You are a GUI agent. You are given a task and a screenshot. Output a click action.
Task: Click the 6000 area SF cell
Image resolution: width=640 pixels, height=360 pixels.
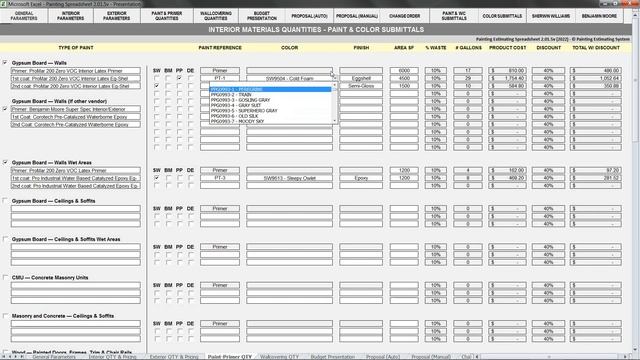coord(404,71)
